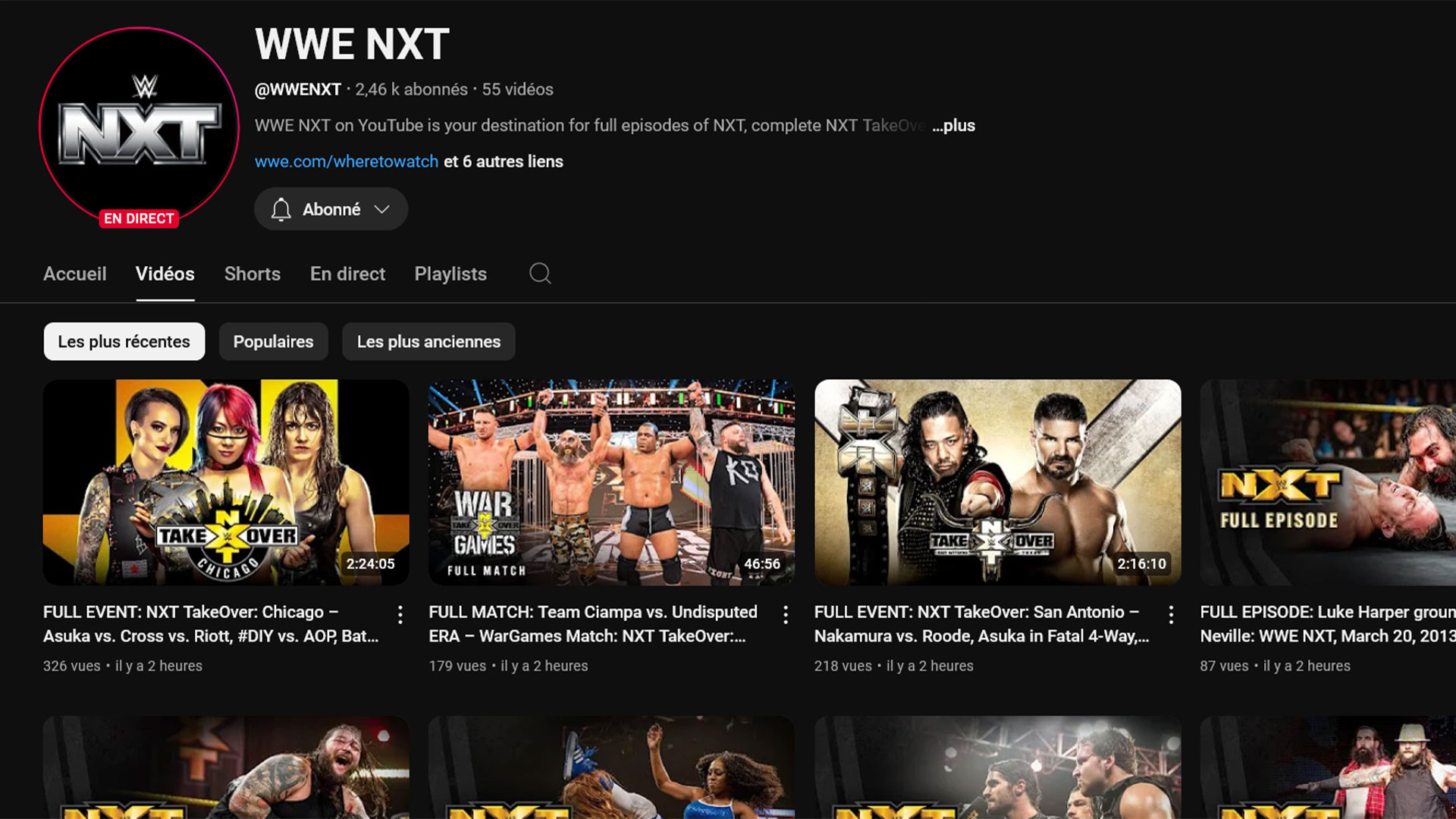Open NXT TakeOver: San Antonio video title
The image size is (1456, 819).
click(x=982, y=624)
